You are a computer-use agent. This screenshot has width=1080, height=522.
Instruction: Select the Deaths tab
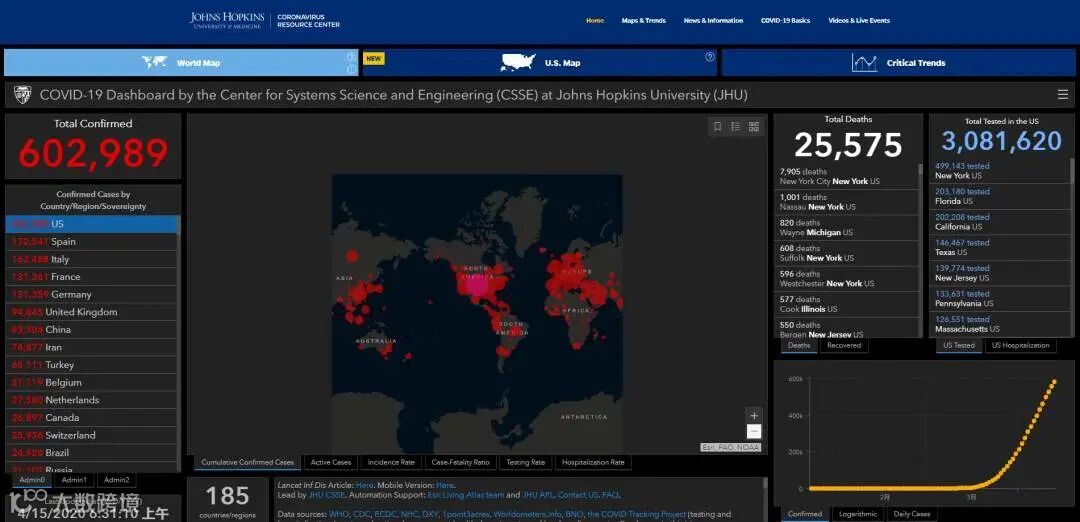coord(799,346)
